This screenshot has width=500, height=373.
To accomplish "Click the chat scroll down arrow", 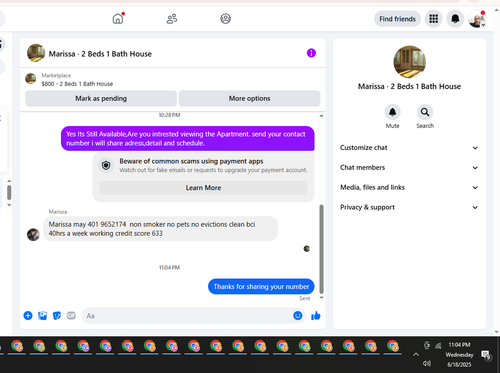I will pyautogui.click(x=321, y=297).
